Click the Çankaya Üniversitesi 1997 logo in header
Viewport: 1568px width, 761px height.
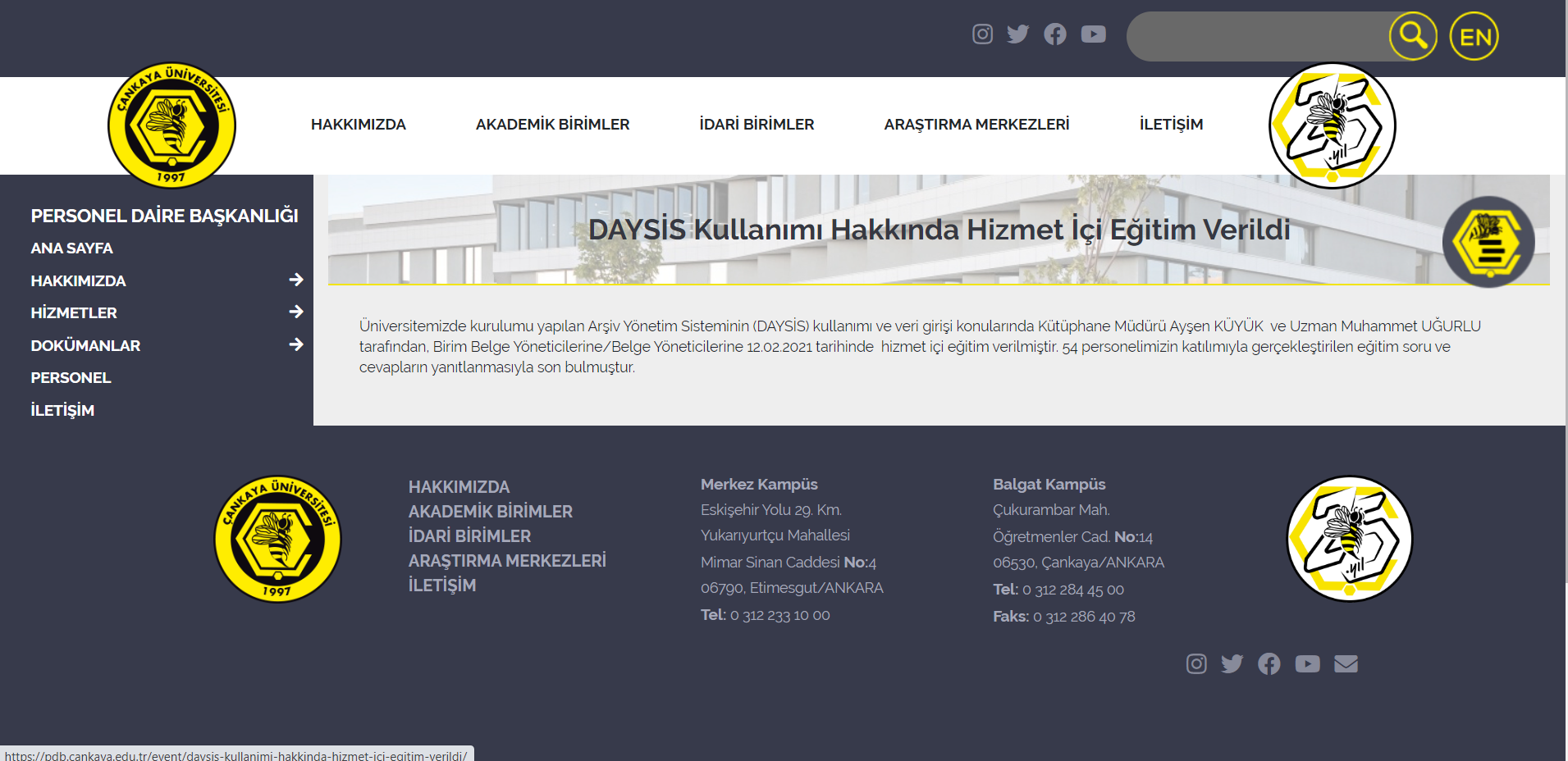point(171,125)
